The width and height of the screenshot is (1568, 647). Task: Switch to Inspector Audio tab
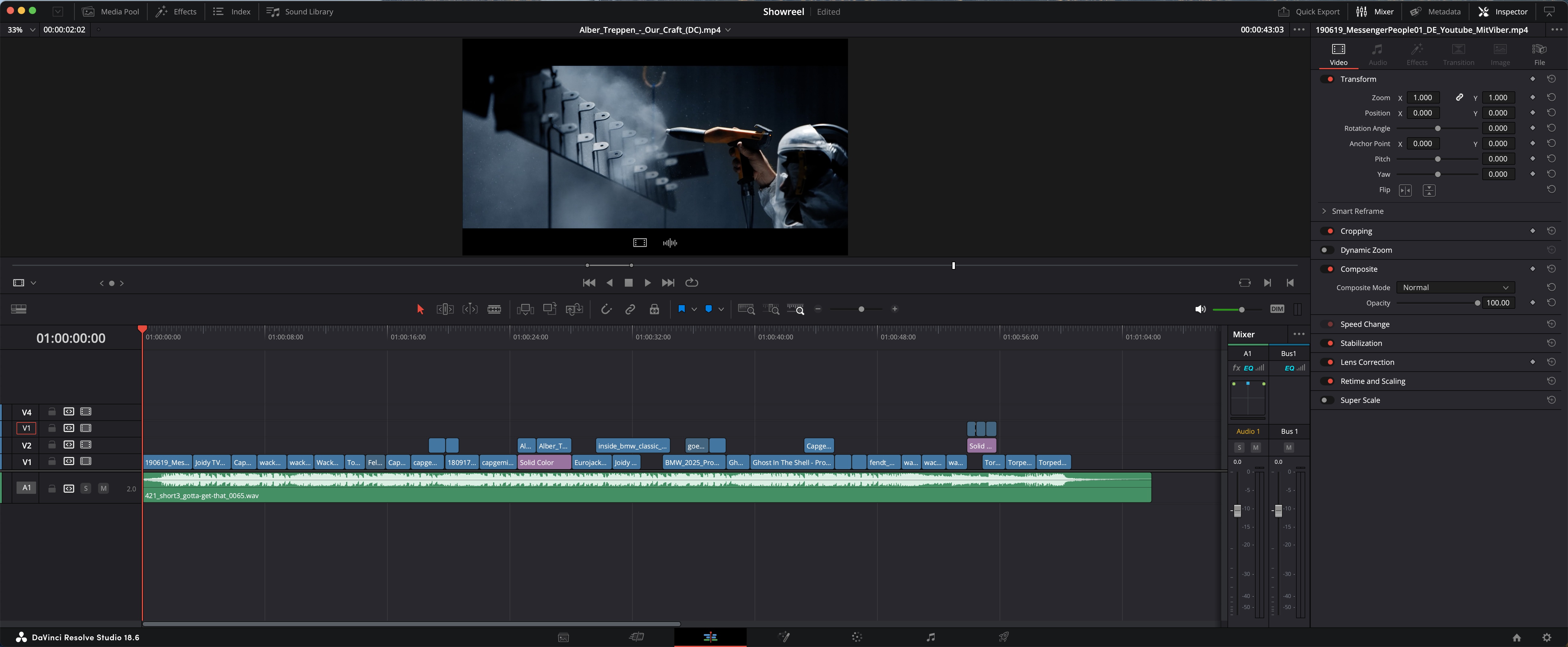(x=1378, y=54)
